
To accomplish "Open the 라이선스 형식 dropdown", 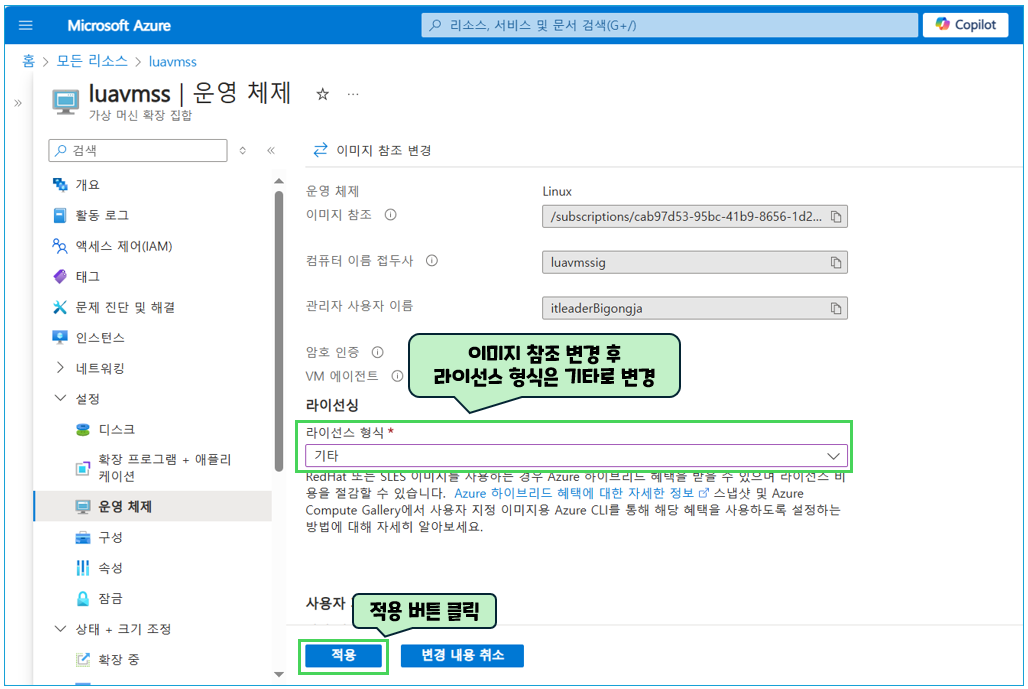I will [x=576, y=456].
